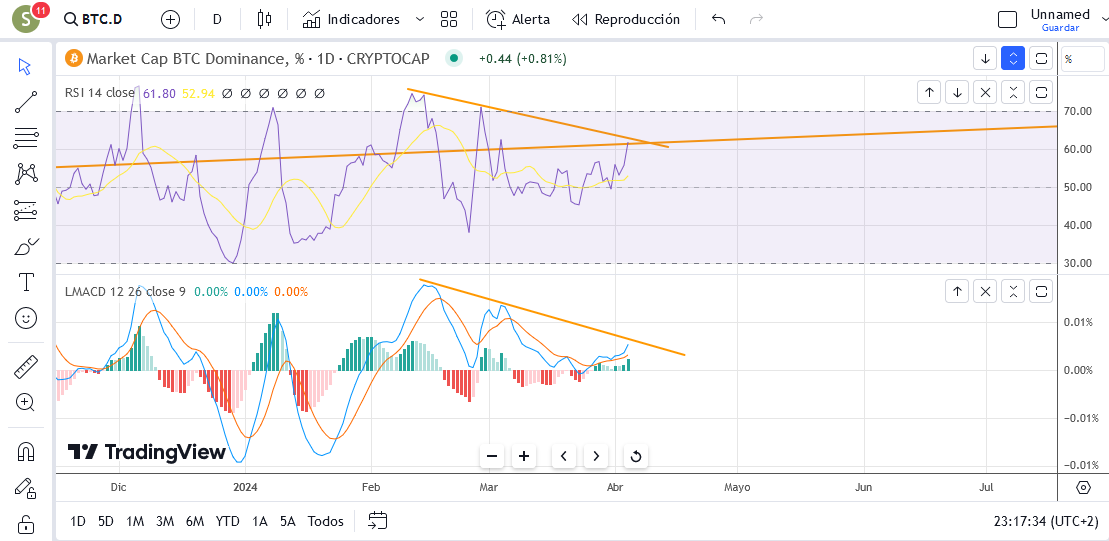Select the YTD date range
Screen dimensions: 1109x541
[x=227, y=522]
